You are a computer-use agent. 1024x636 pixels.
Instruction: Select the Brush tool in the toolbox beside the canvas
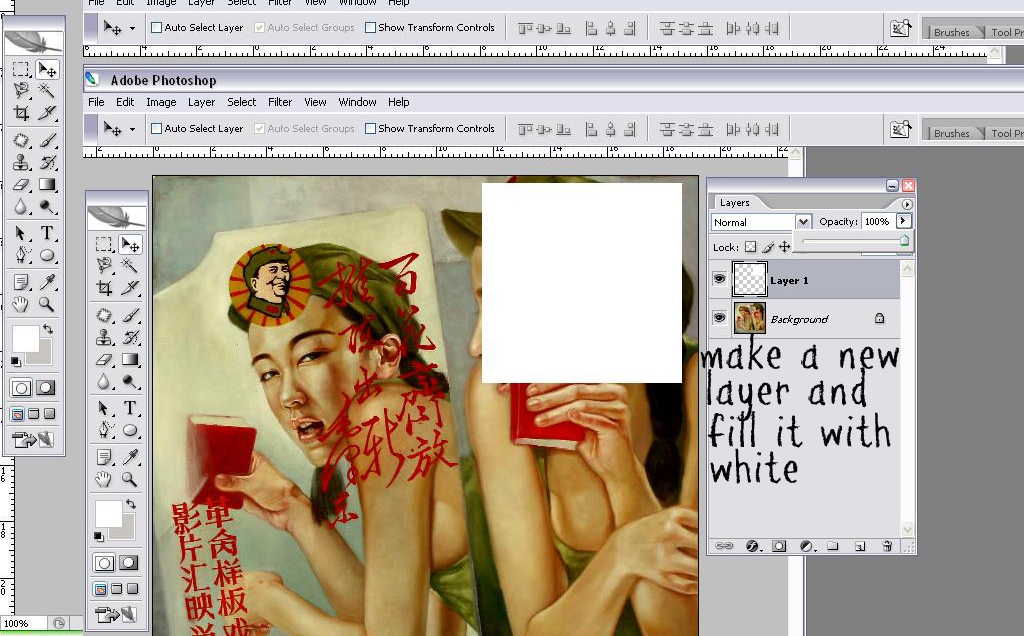[130, 315]
